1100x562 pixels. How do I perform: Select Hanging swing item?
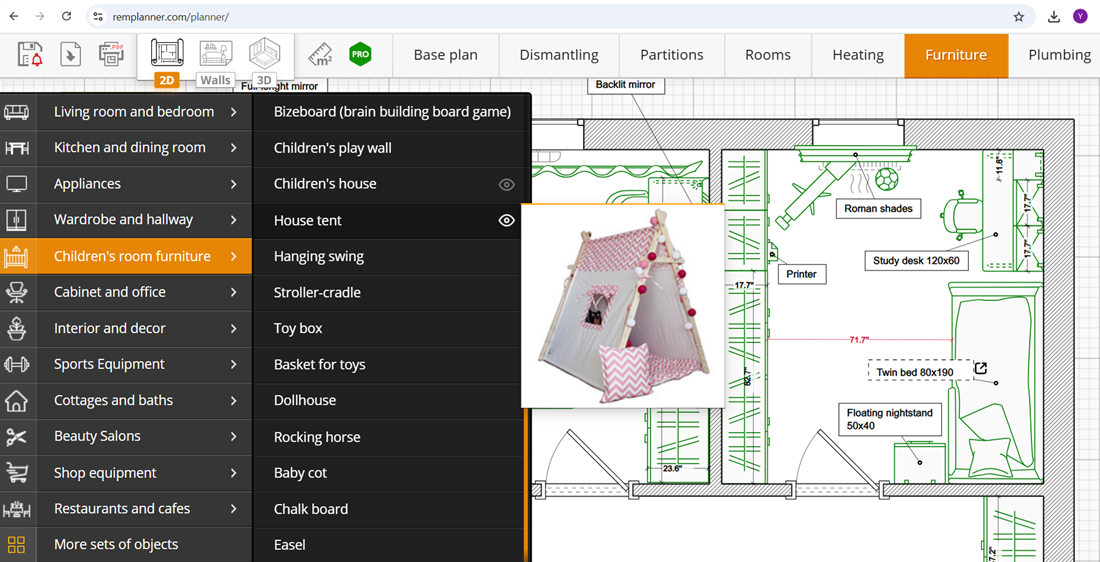(x=389, y=256)
